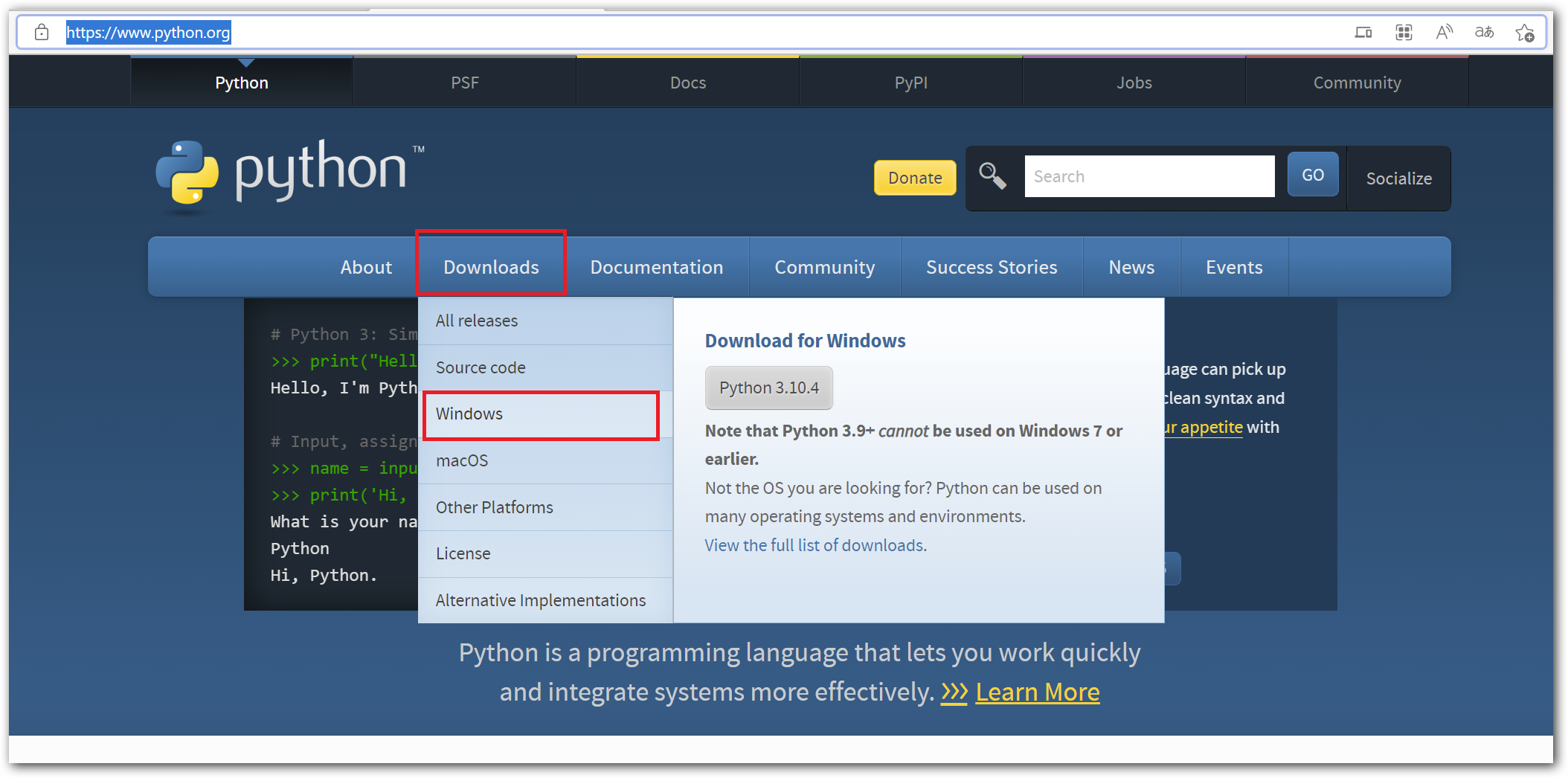The width and height of the screenshot is (1568, 778).
Task: Select Source code in Downloads submenu
Action: click(x=545, y=367)
